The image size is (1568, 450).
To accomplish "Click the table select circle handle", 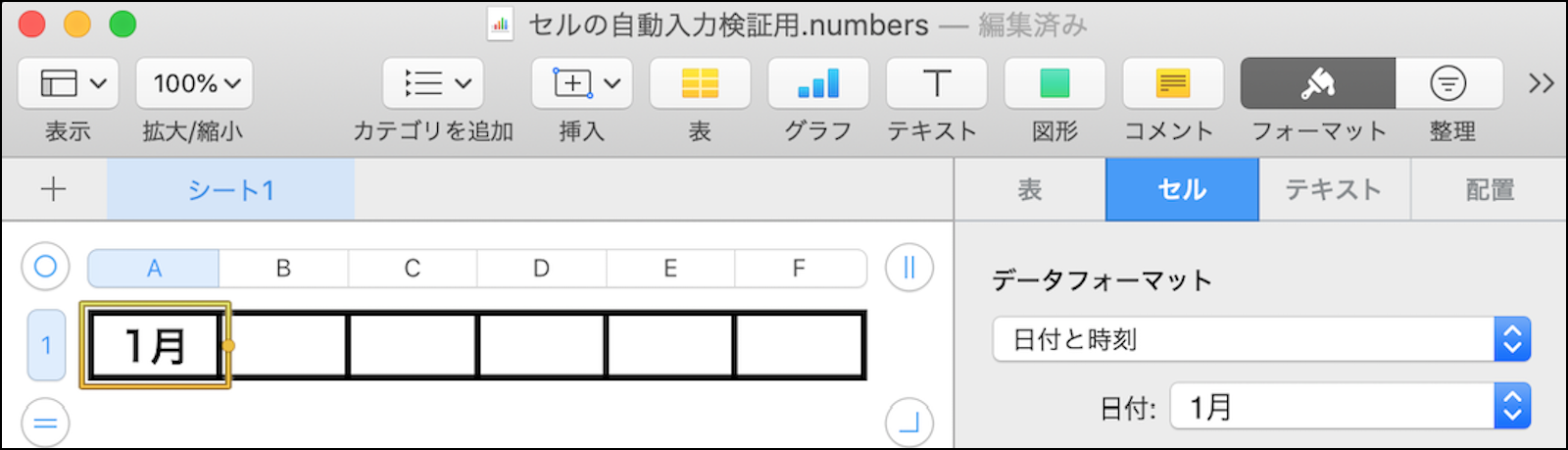I will 46,267.
